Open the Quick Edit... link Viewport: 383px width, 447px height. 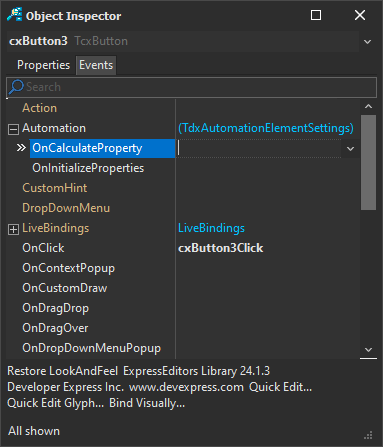(x=280, y=387)
